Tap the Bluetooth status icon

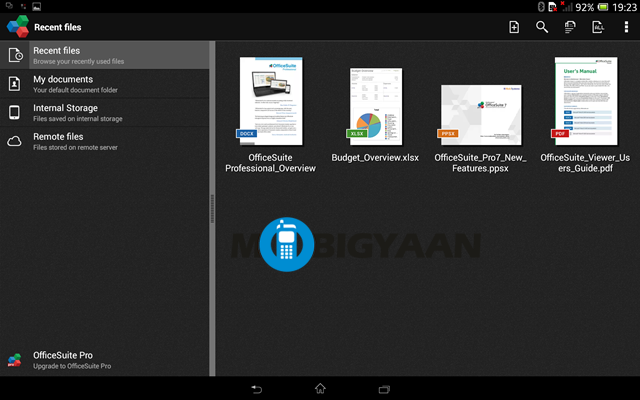541,7
